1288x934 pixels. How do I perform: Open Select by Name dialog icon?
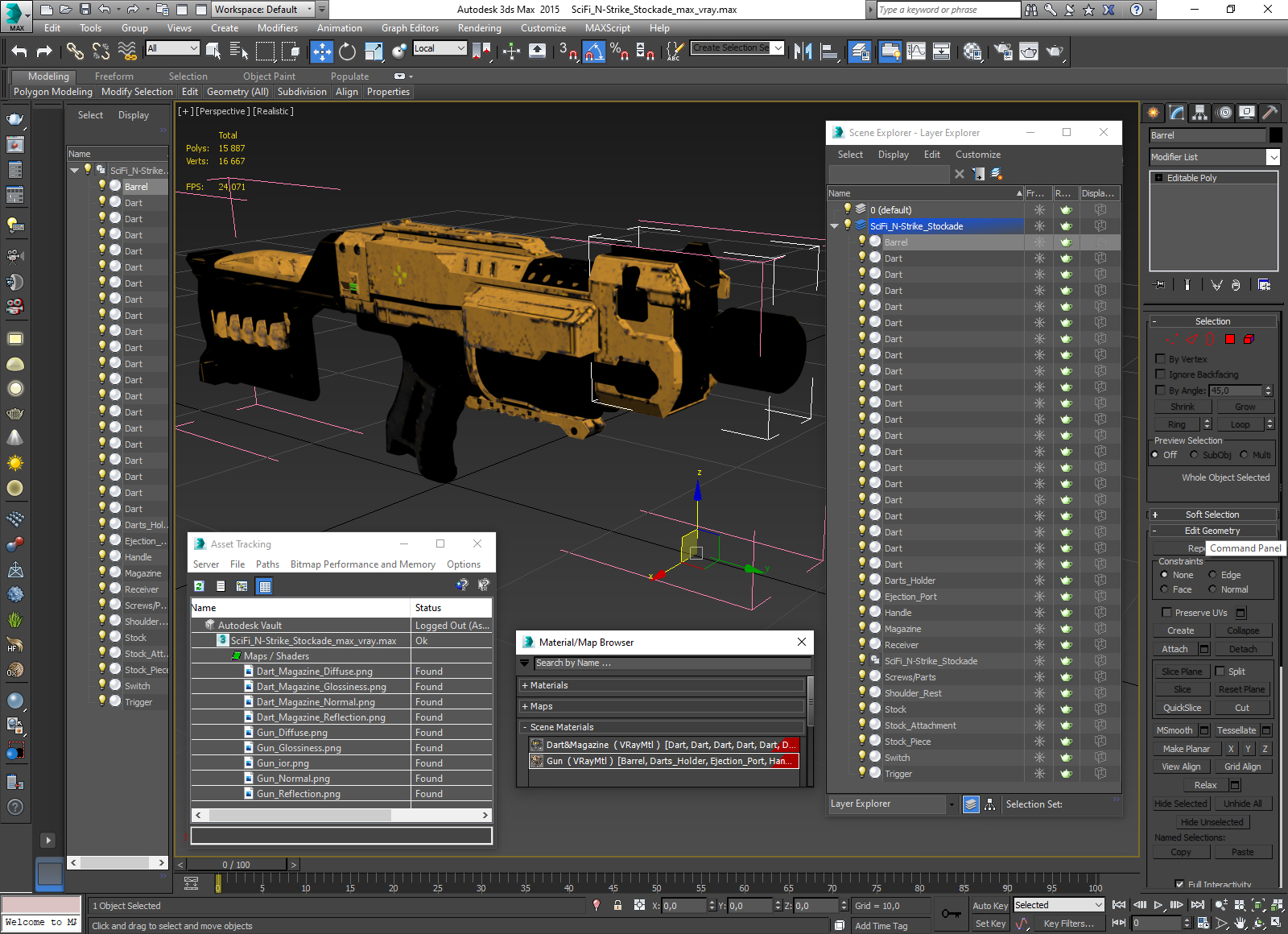[x=239, y=52]
